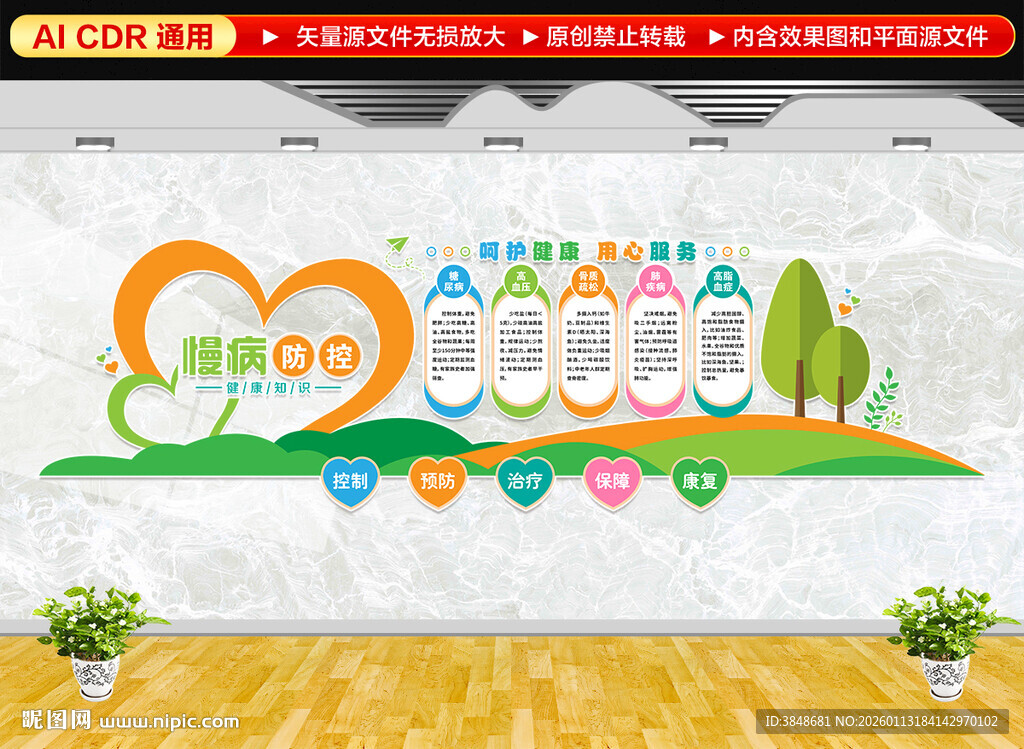Click the white text panel under 骨质疏松
Viewport: 1024px width, 749px height.
click(x=588, y=351)
